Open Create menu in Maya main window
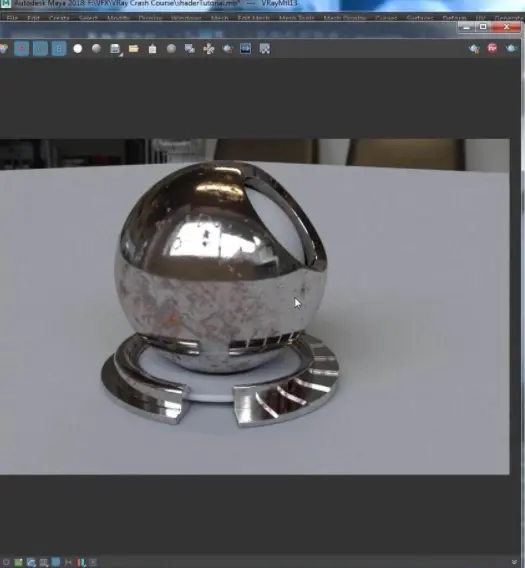The image size is (525, 568). pyautogui.click(x=59, y=18)
